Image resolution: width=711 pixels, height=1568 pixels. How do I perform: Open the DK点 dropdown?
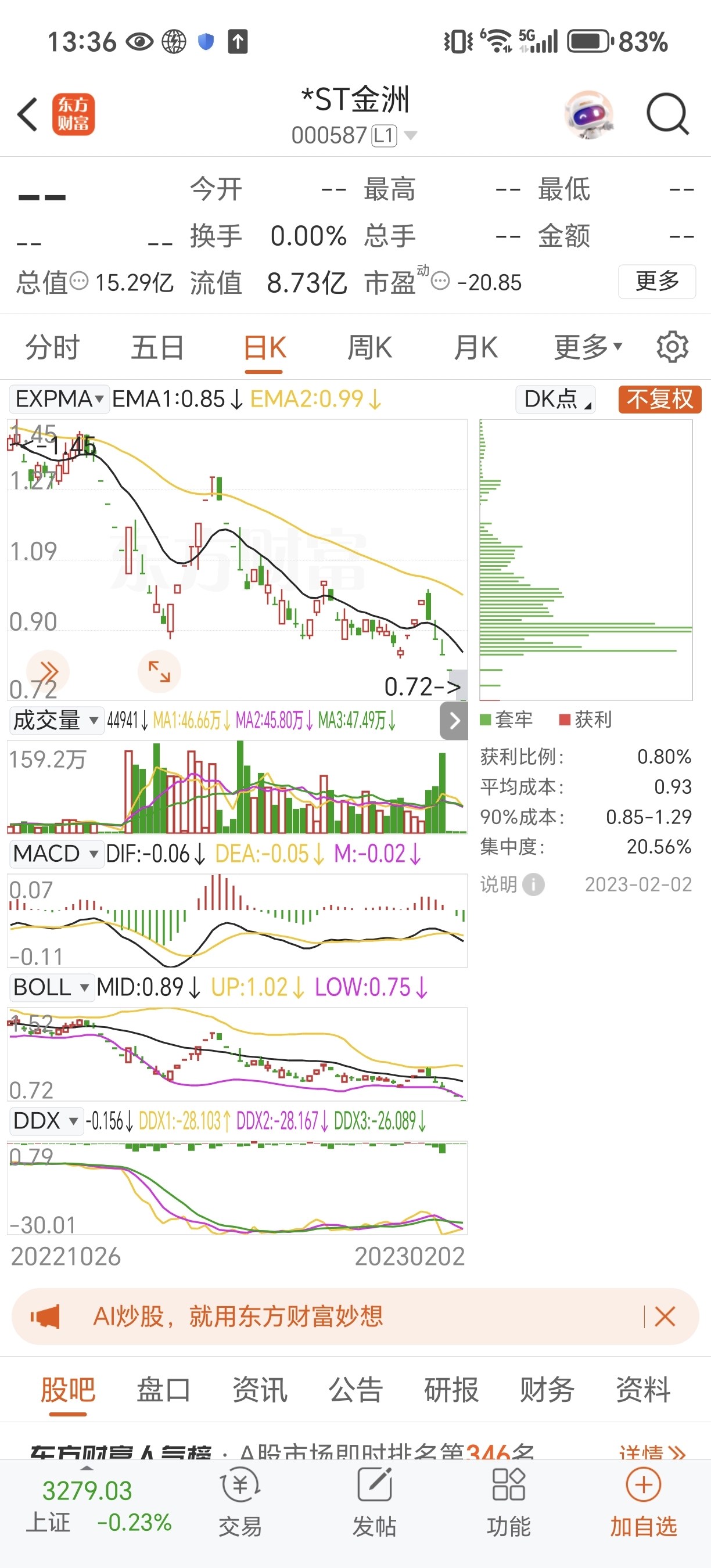(555, 399)
